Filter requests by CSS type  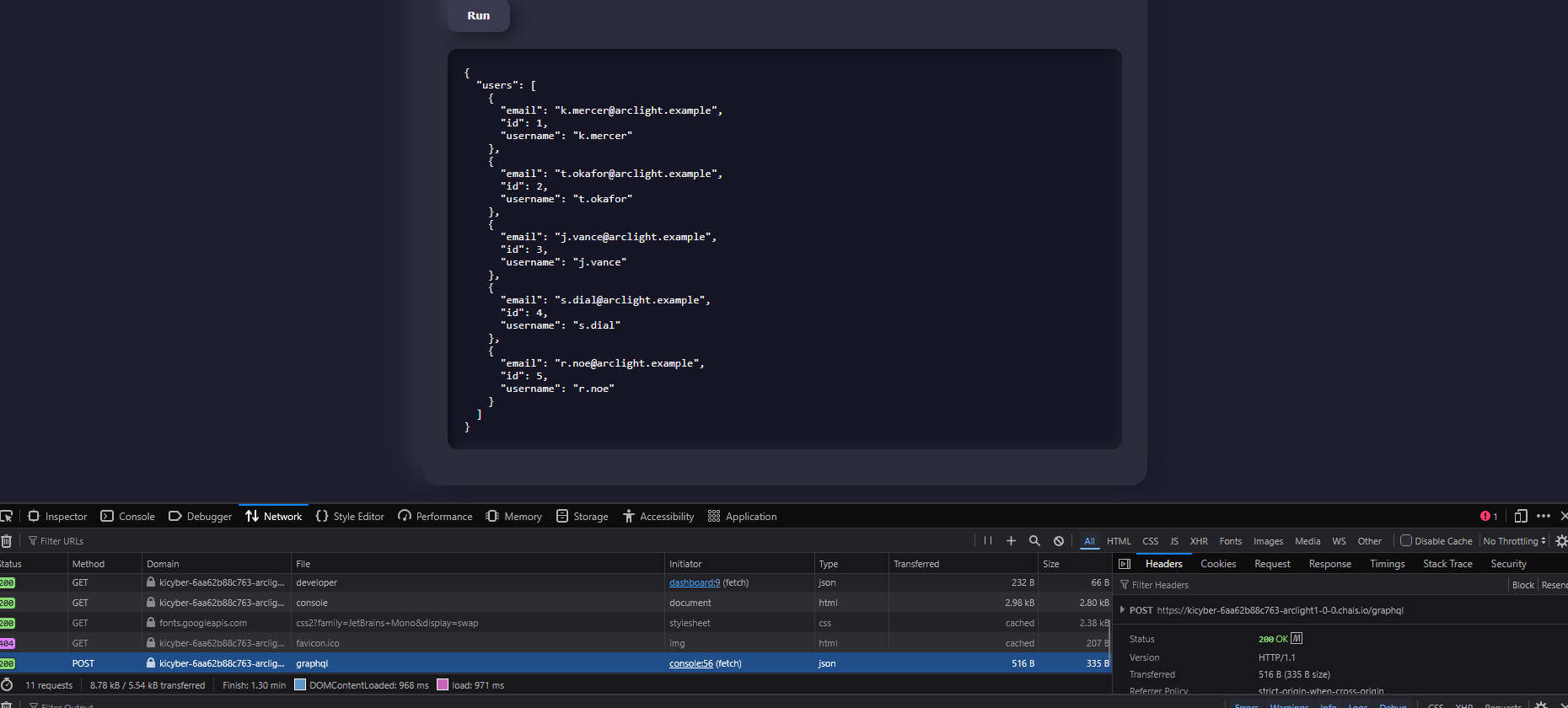(1150, 541)
